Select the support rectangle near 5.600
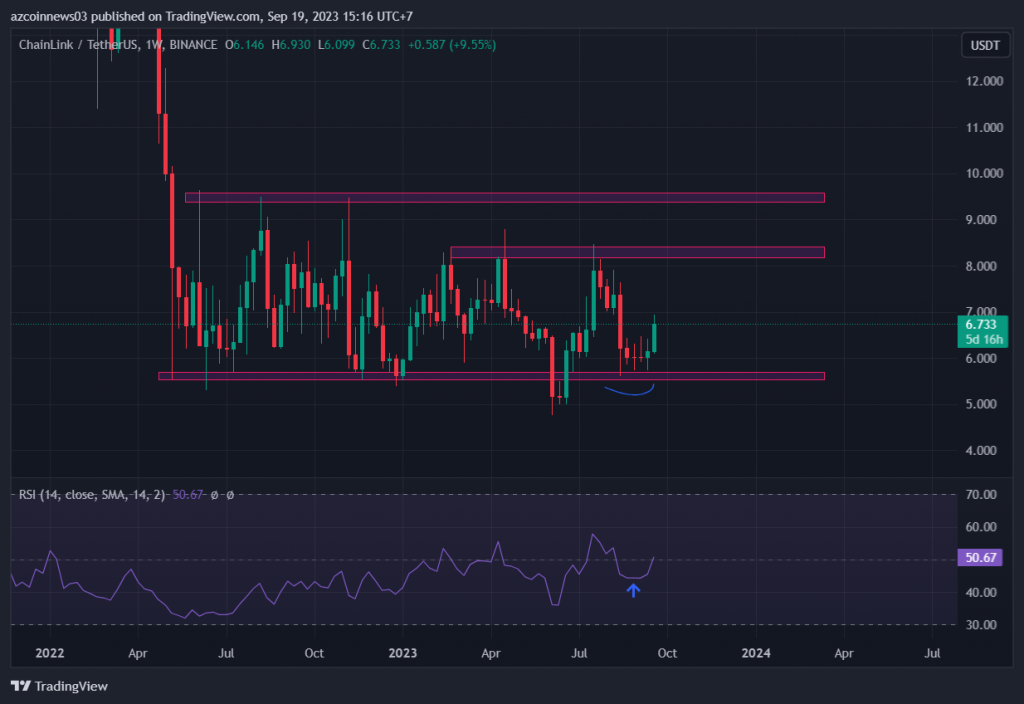Viewport: 1024px width, 704px height. click(491, 376)
